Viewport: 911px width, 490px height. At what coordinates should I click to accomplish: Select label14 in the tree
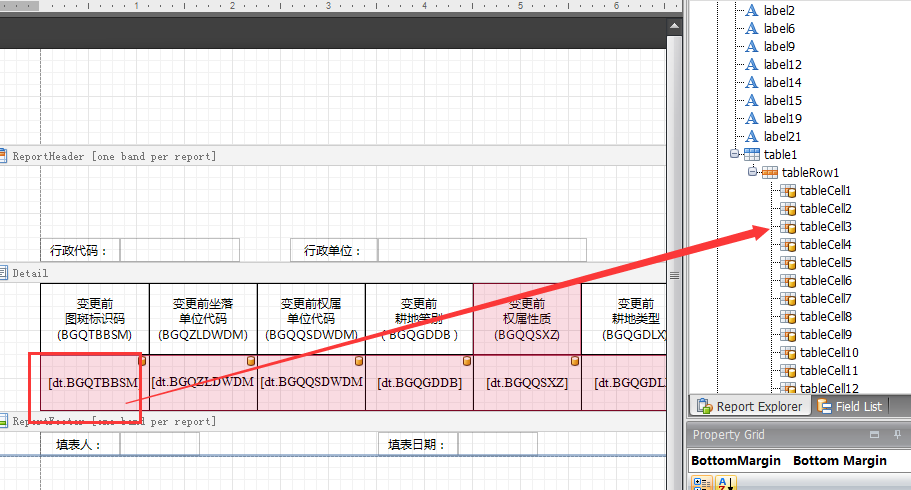(783, 83)
